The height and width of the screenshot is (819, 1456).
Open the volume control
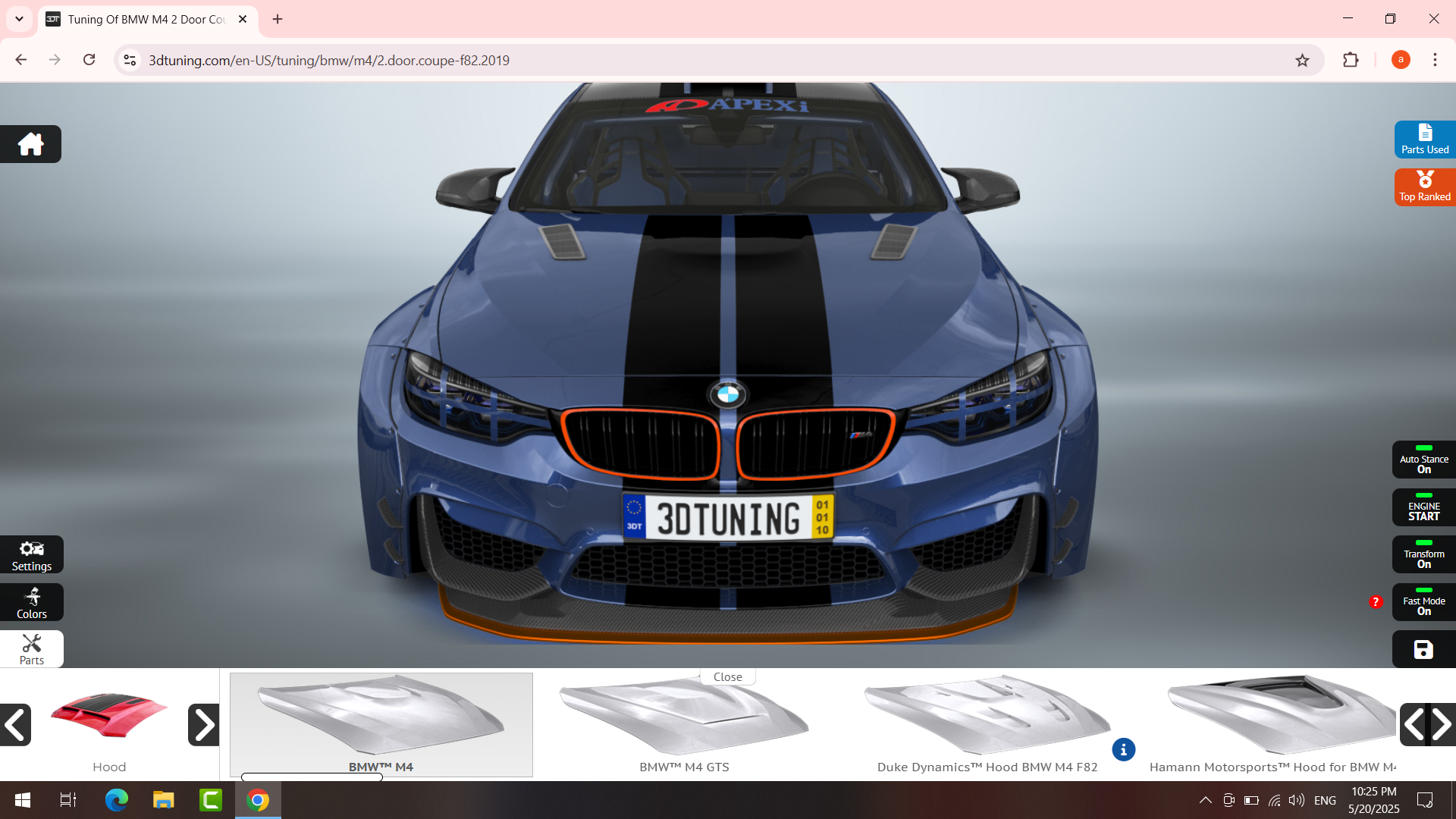coord(1297,800)
